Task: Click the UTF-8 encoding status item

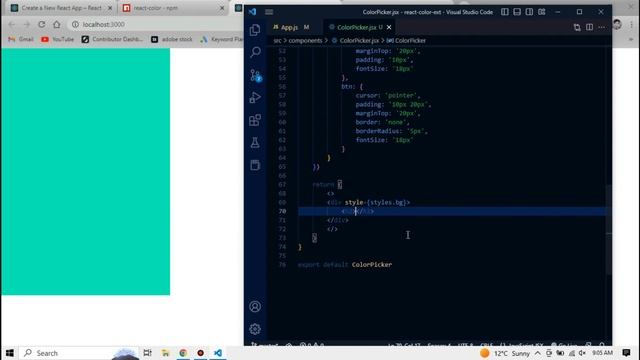Action: [x=465, y=344]
